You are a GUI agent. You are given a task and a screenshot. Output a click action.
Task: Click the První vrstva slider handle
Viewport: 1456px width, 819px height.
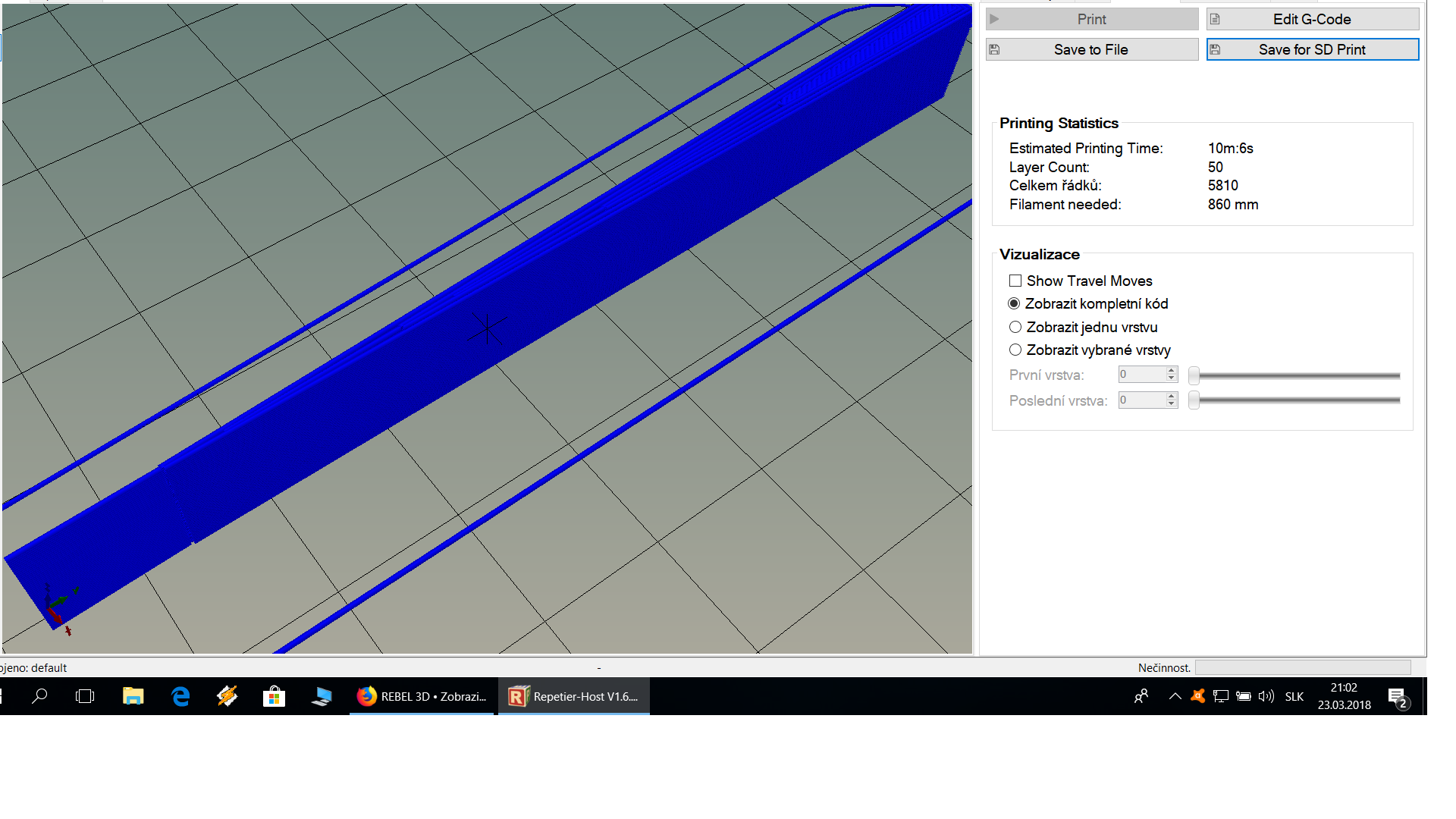[1194, 375]
